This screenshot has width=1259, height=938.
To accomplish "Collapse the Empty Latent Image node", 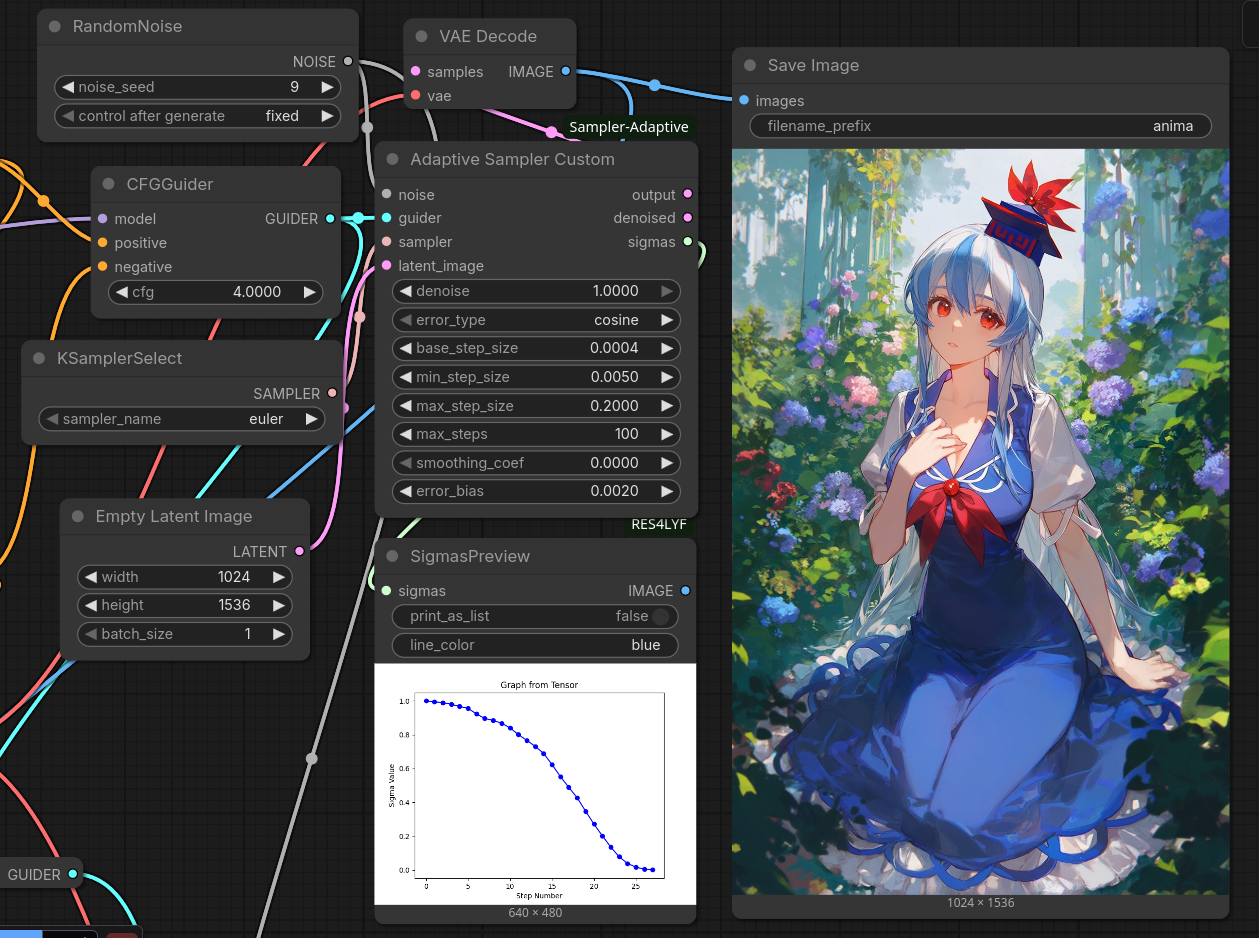I will (x=78, y=516).
